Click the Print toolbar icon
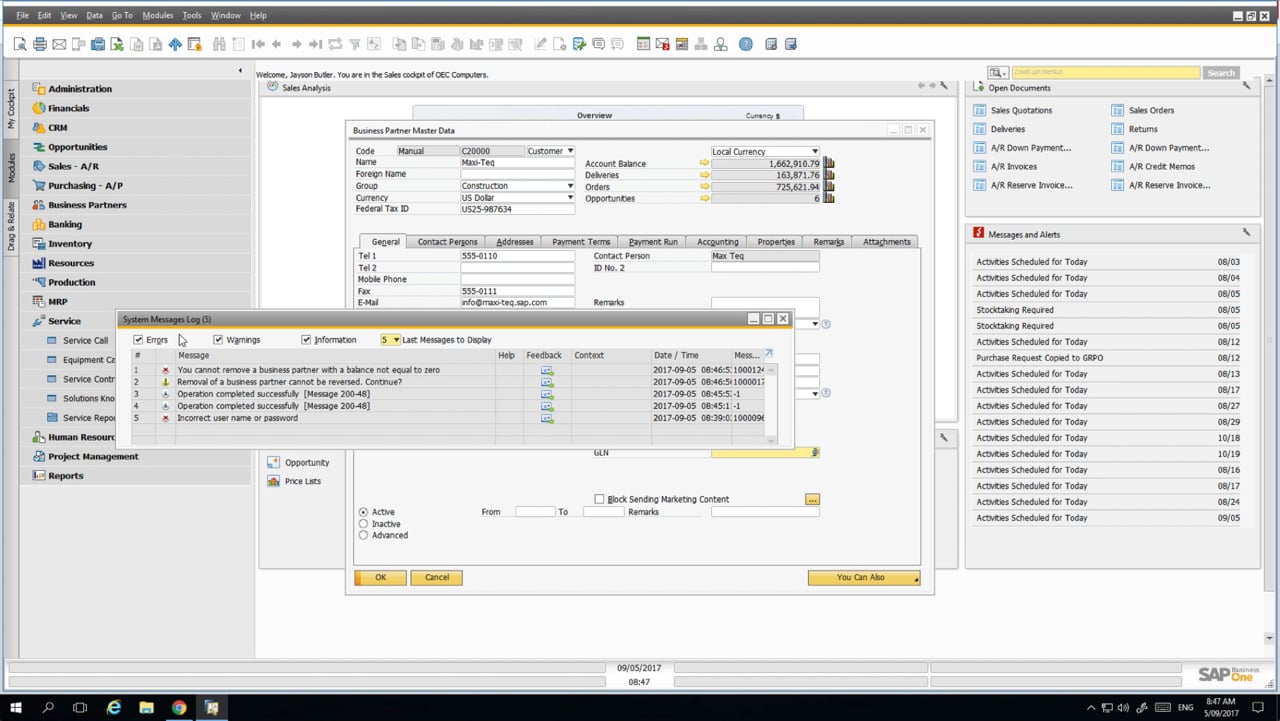 (40, 44)
